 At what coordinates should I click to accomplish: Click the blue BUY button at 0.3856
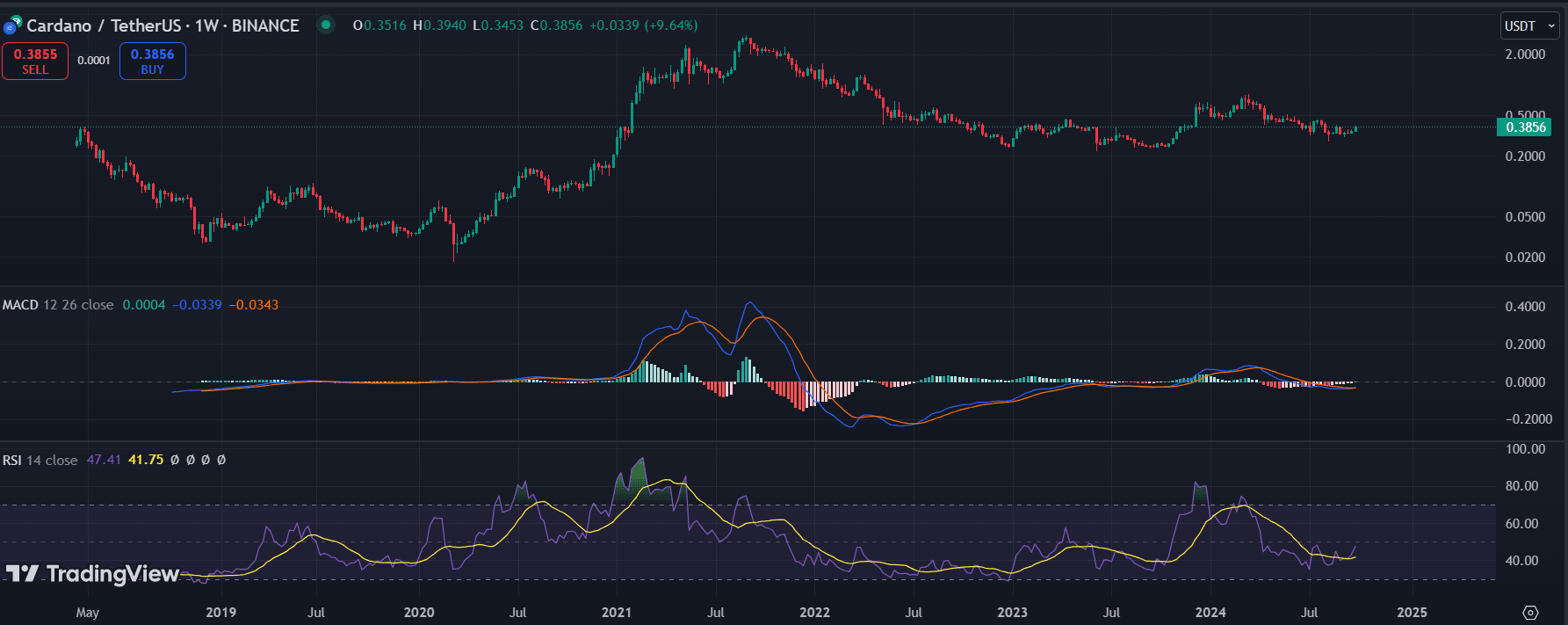coord(152,62)
